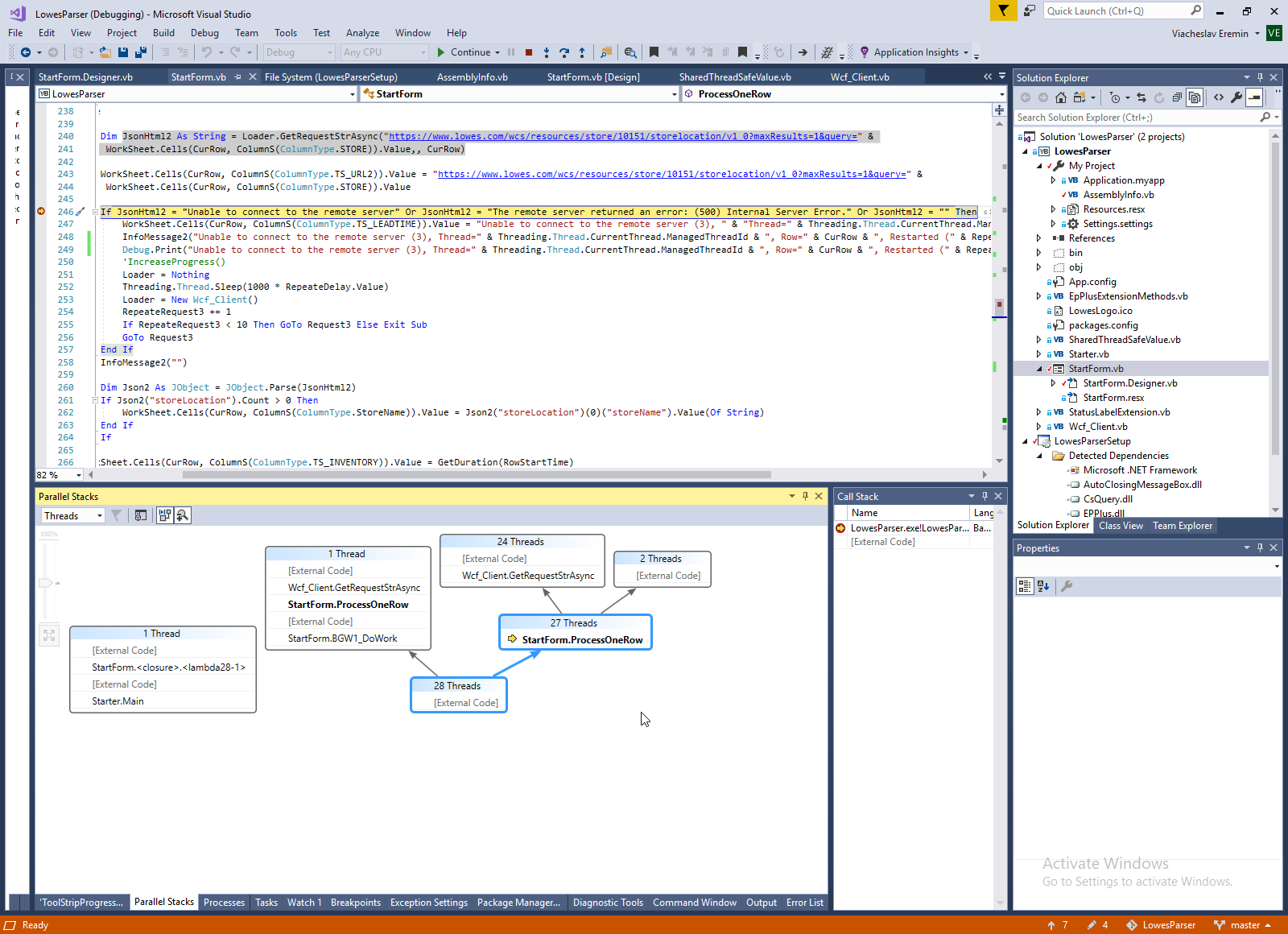The image size is (1288, 934).
Task: Click the Viacheslav Eremin account name
Action: click(1210, 34)
